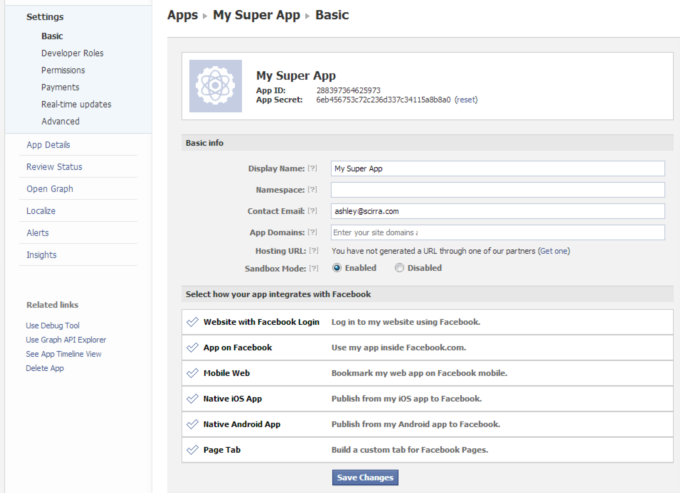Go to Insights section

[42, 255]
